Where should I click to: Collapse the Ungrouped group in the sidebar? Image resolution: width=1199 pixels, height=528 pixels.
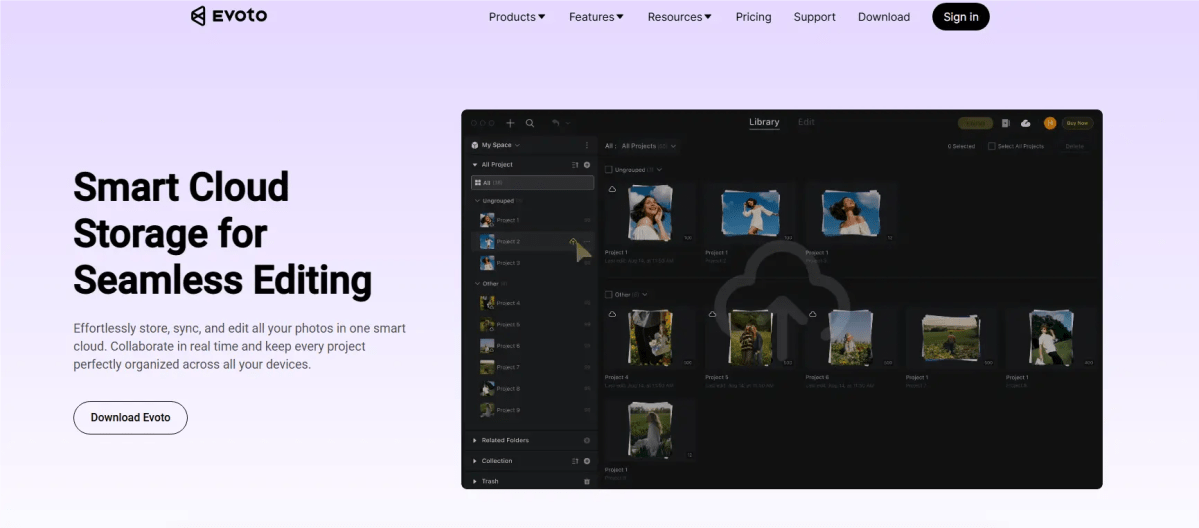click(x=477, y=200)
